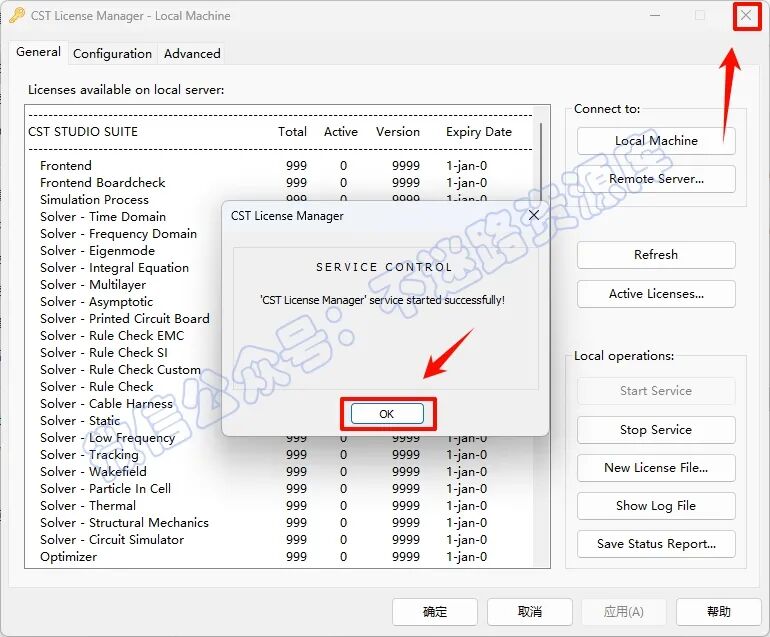Viewport: 770px width, 637px height.
Task: Refresh the license list
Action: pyautogui.click(x=656, y=254)
